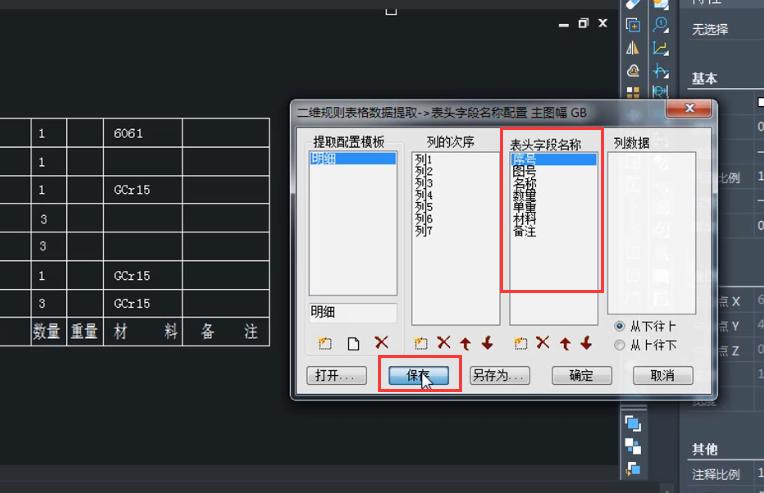Screen dimensions: 764x493
Task: Click the 6061 material cell in table
Action: pos(143,133)
